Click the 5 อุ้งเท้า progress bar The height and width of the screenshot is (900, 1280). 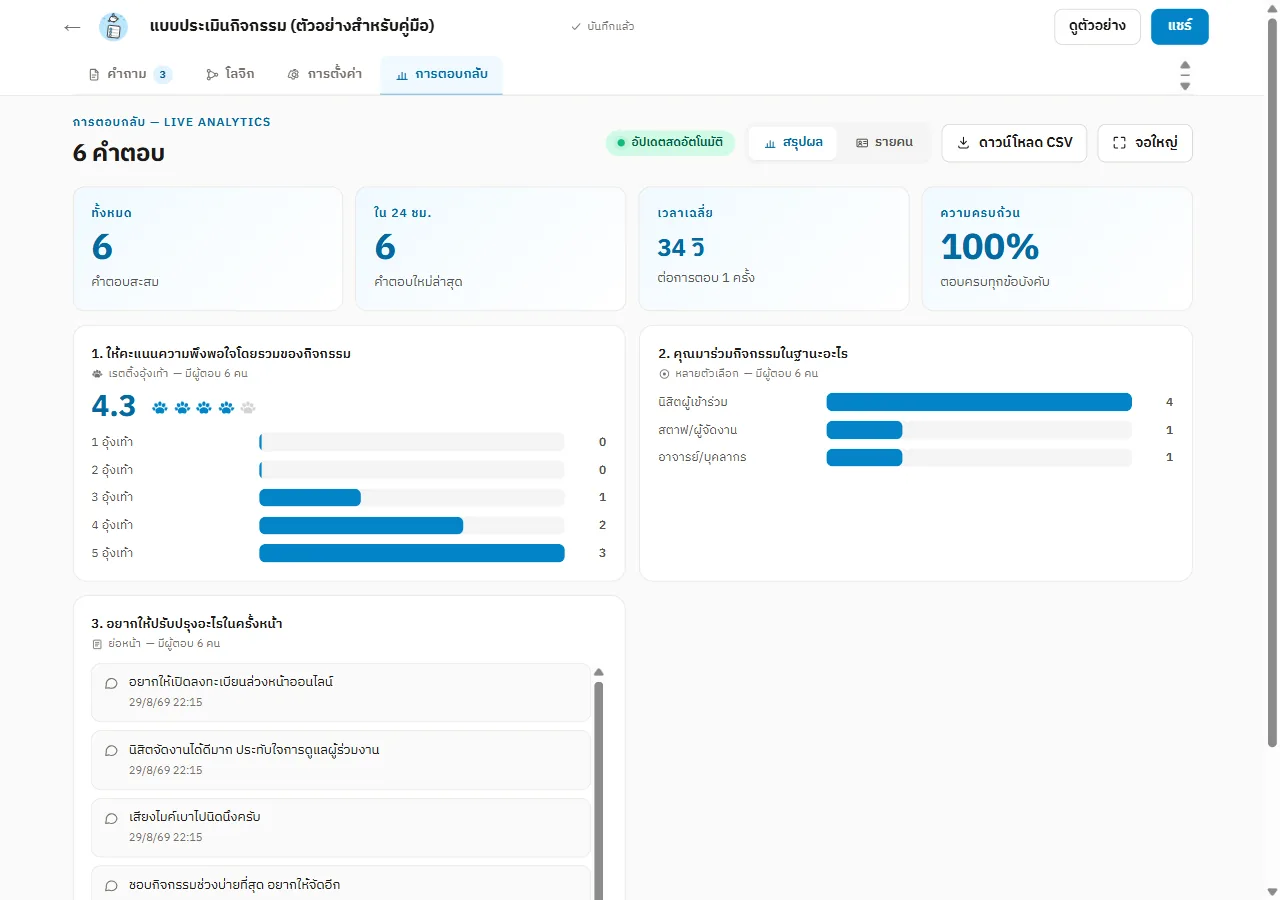[x=412, y=553]
